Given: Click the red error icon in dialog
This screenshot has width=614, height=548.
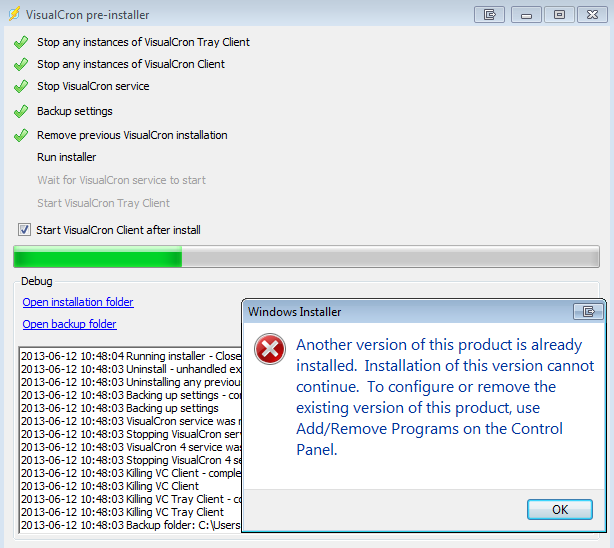Looking at the screenshot, I should pos(270,349).
